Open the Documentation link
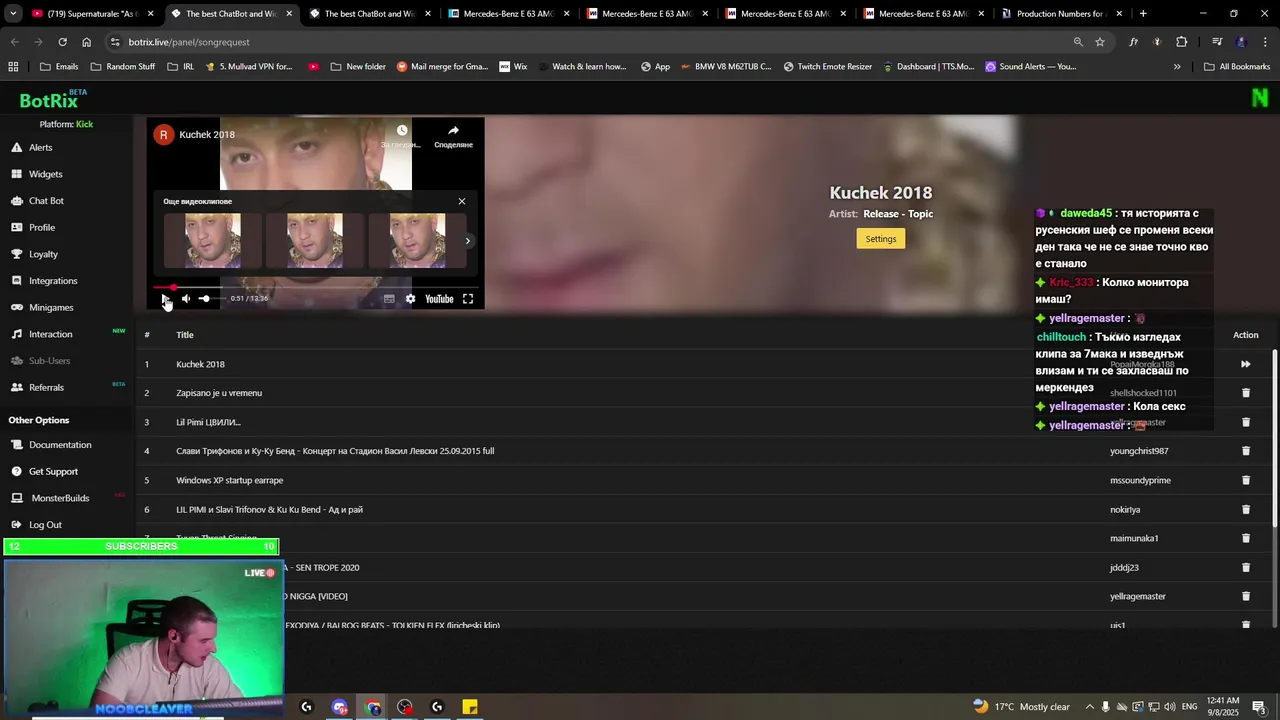This screenshot has width=1280, height=720. tap(60, 445)
